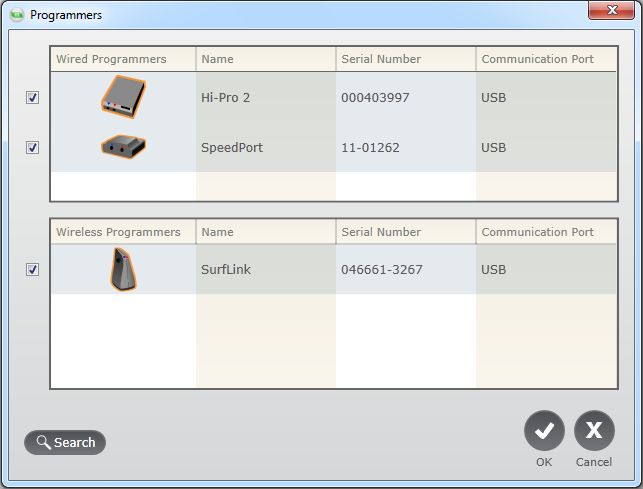
Task: Close the Programmers window
Action: tap(611, 10)
